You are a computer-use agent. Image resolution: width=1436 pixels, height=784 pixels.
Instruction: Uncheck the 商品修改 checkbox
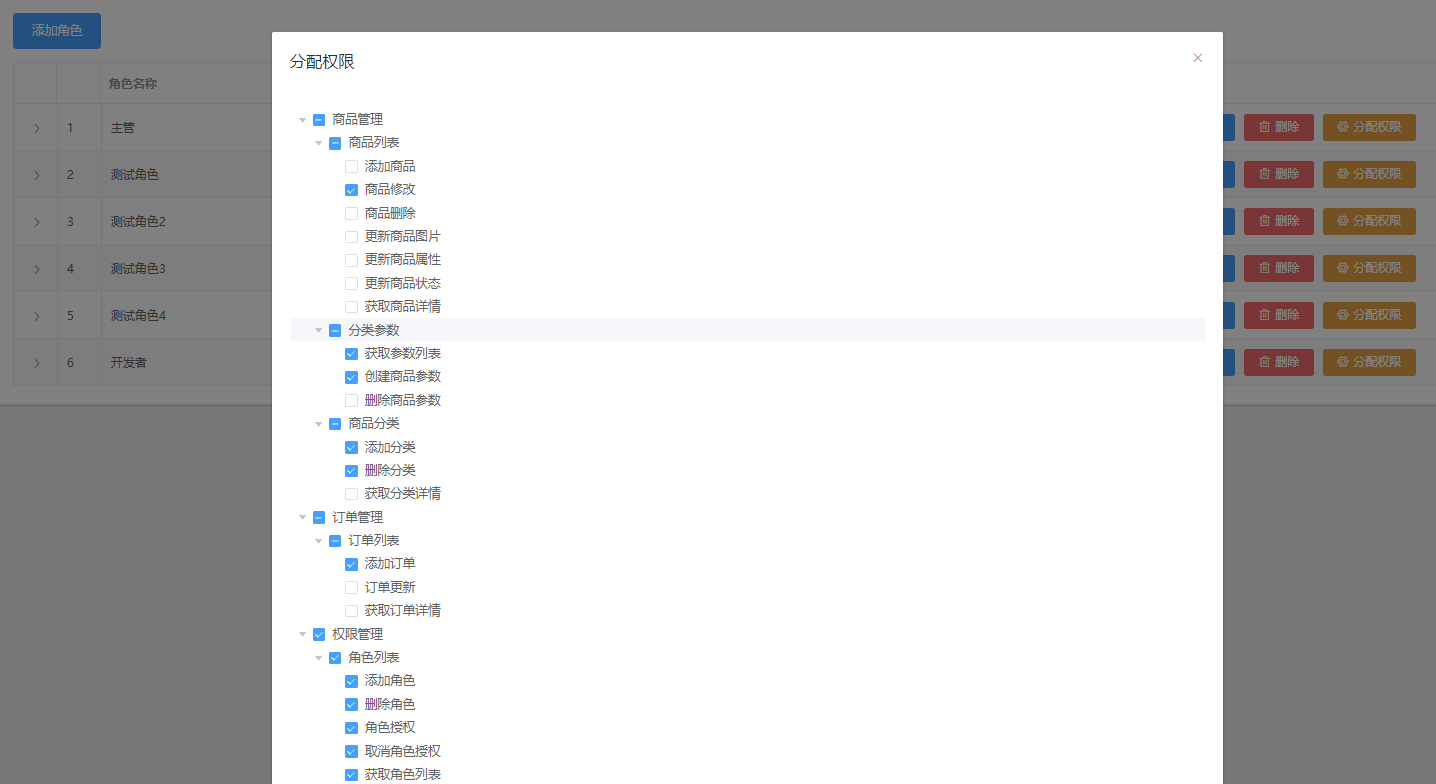351,190
